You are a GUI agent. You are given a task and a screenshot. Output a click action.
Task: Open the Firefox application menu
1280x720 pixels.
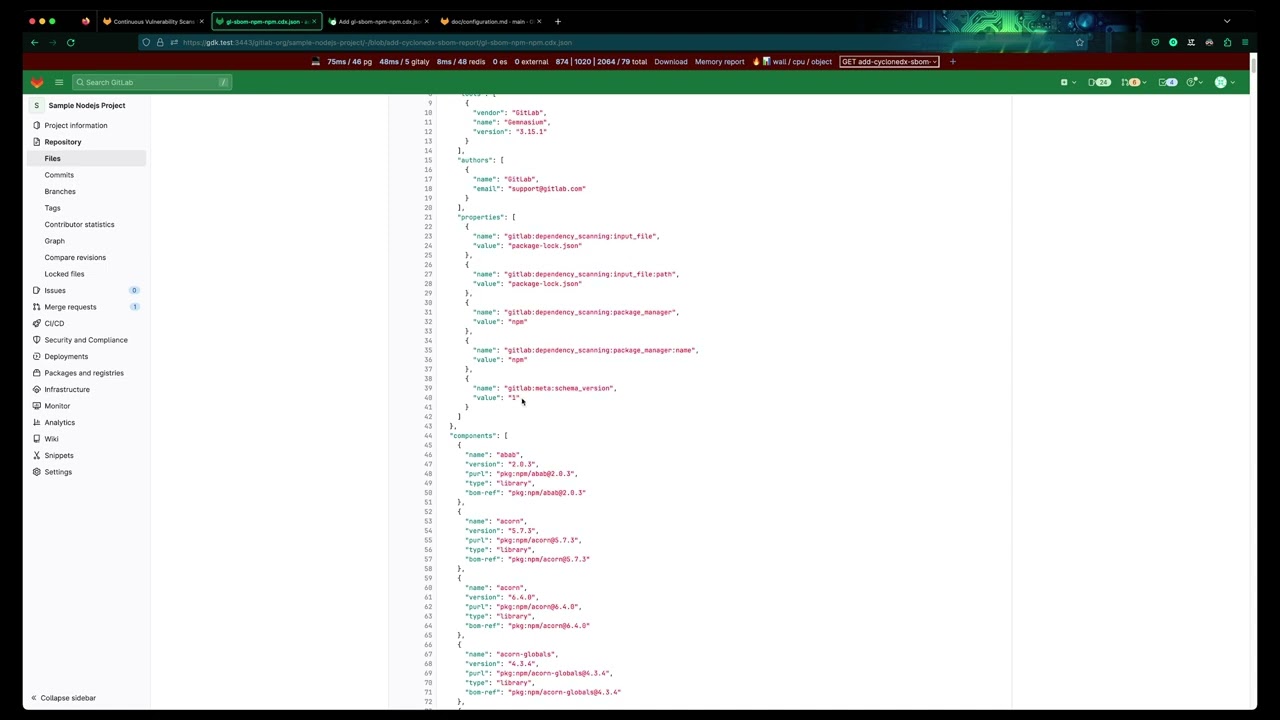click(x=1245, y=42)
